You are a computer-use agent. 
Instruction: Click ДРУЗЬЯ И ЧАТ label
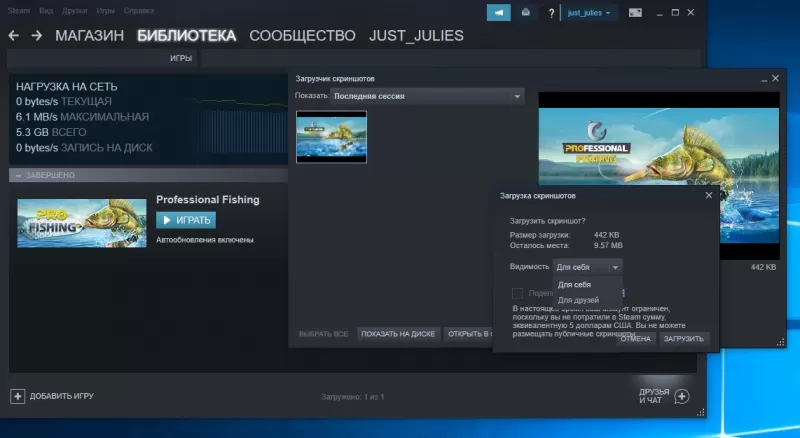[x=654, y=396]
